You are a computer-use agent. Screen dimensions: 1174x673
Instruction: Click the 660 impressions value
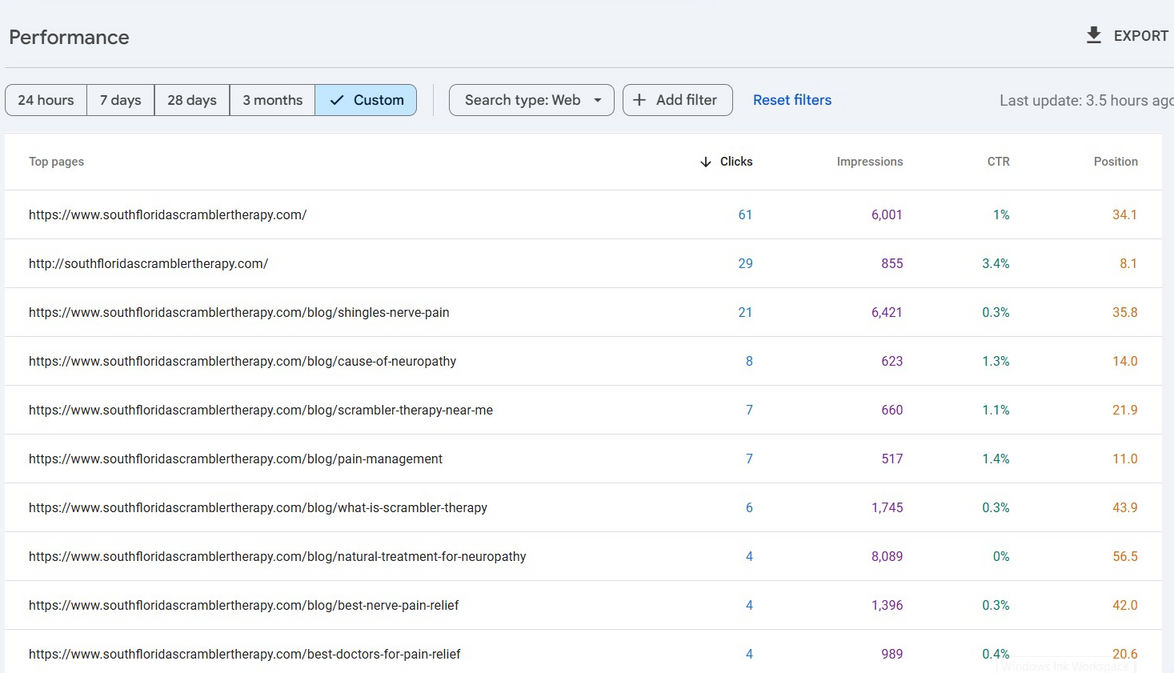892,409
